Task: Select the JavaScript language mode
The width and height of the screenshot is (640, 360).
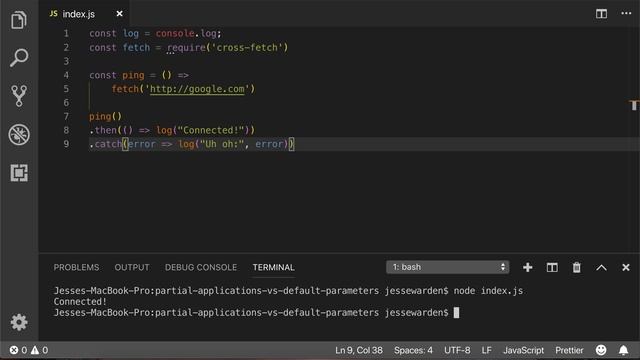Action: (523, 350)
